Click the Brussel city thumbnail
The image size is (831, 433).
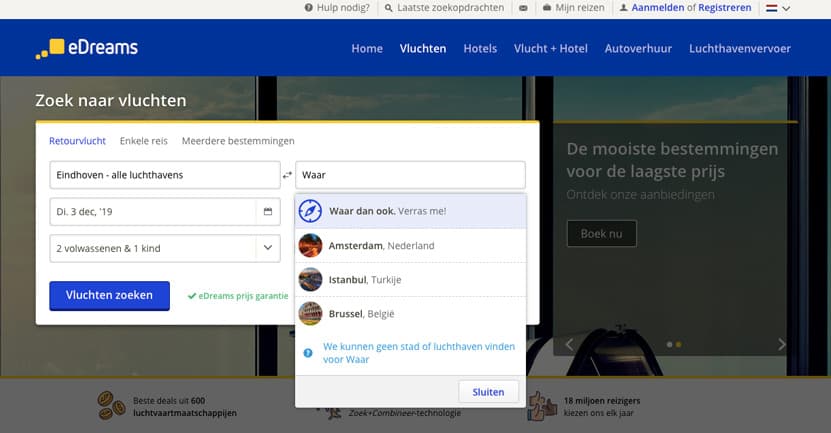310,314
